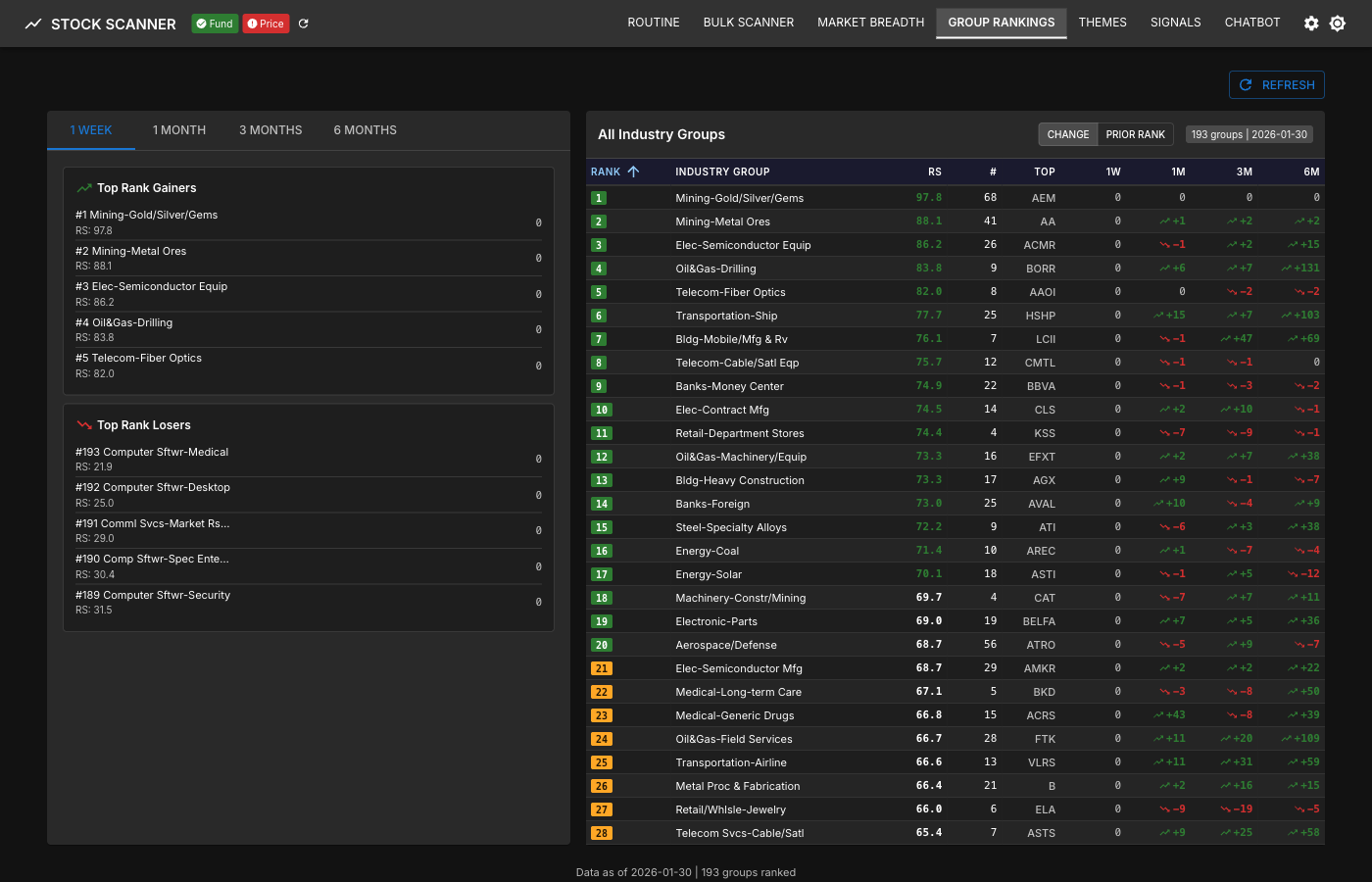Sort by the TOP column header

[x=1045, y=171]
